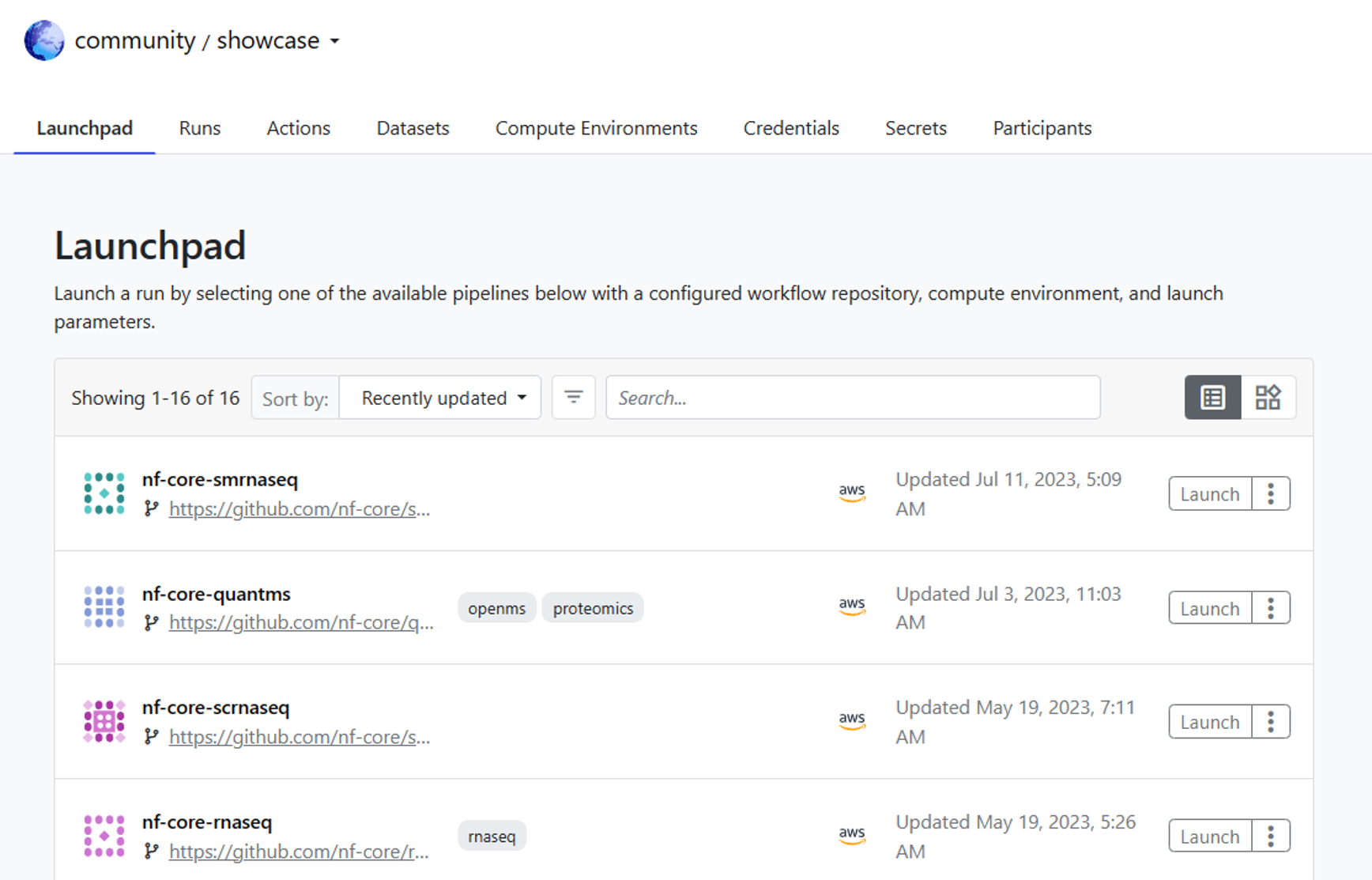This screenshot has width=1372, height=880.
Task: Open nf-core-quantms GitHub repository link
Action: coord(301,623)
